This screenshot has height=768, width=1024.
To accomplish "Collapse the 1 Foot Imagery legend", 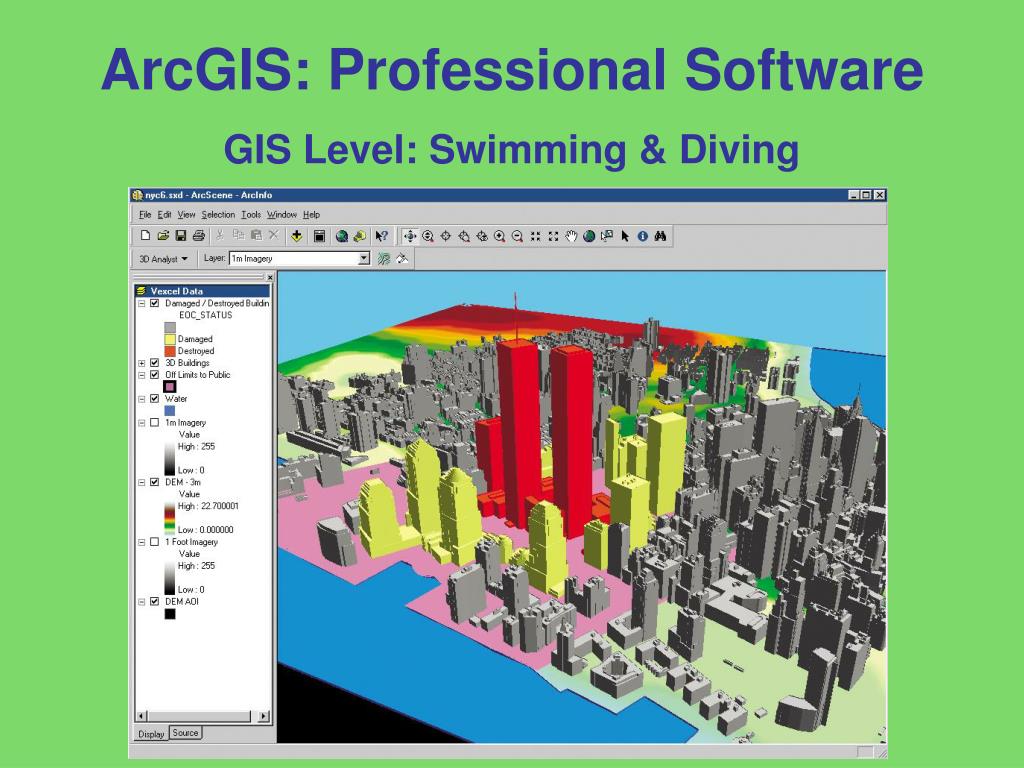I will point(142,542).
